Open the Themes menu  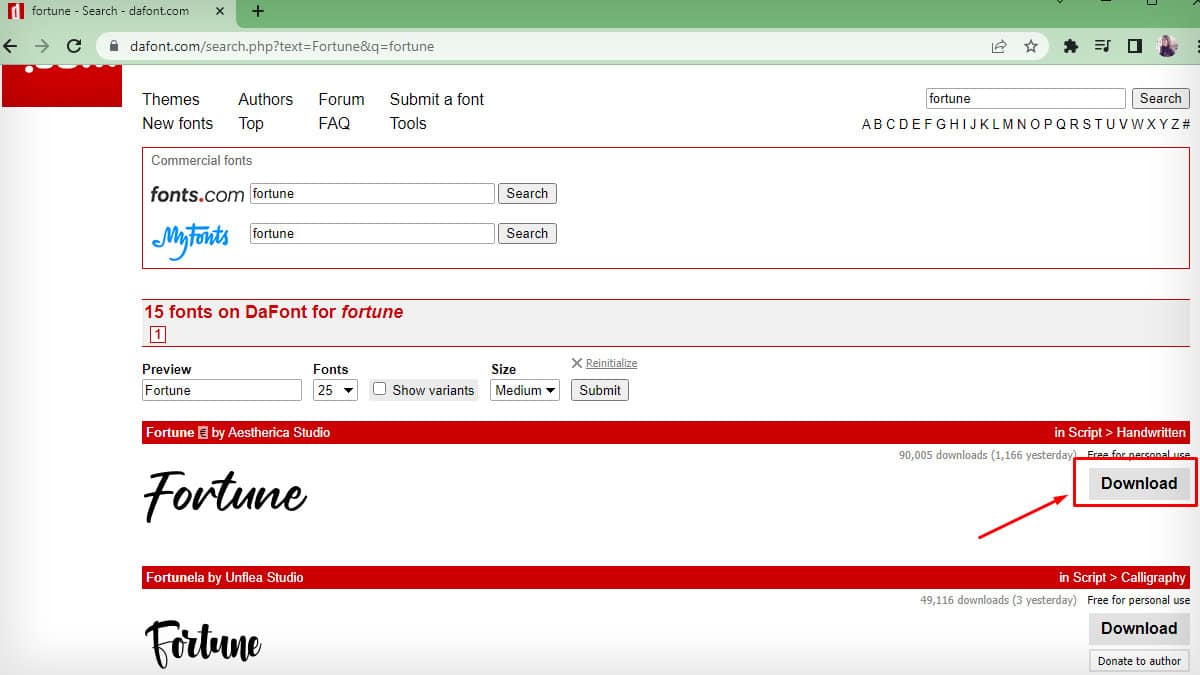171,99
